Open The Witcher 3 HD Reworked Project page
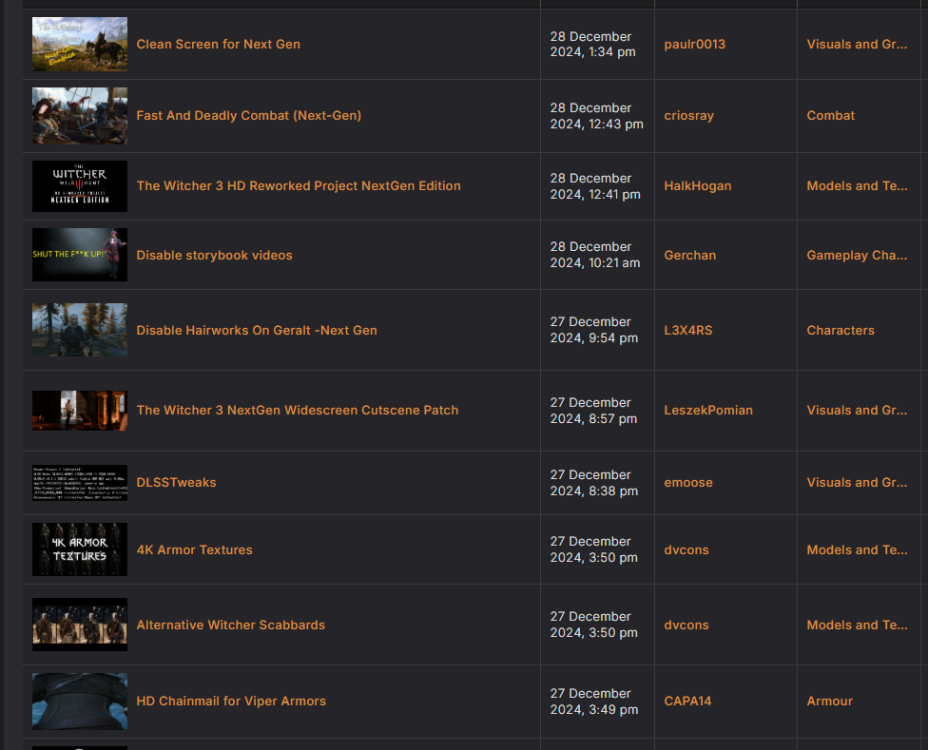The height and width of the screenshot is (750, 928). click(298, 186)
